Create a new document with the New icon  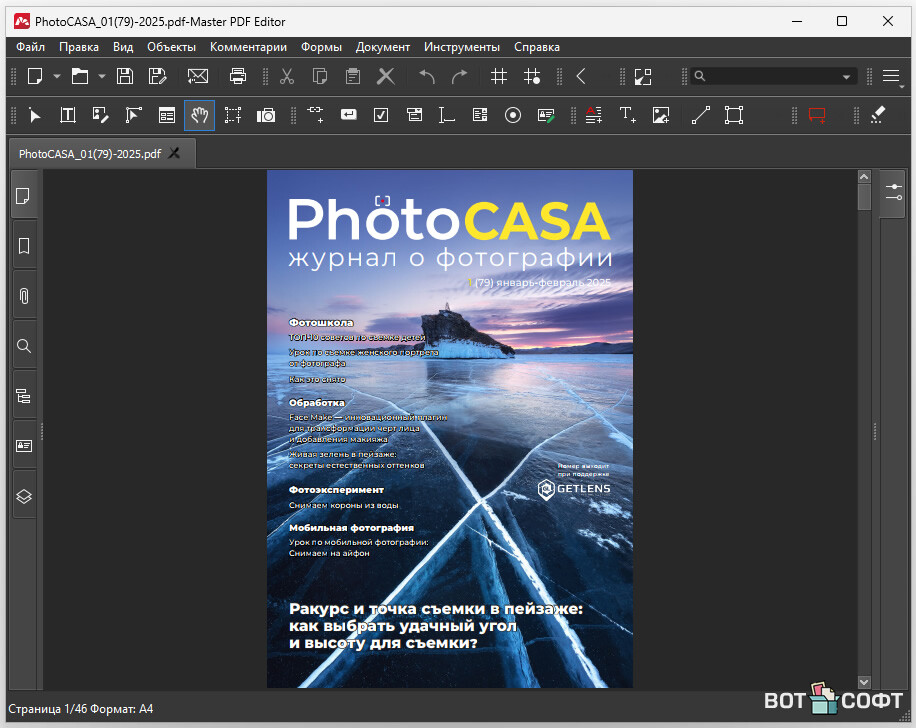(35, 76)
